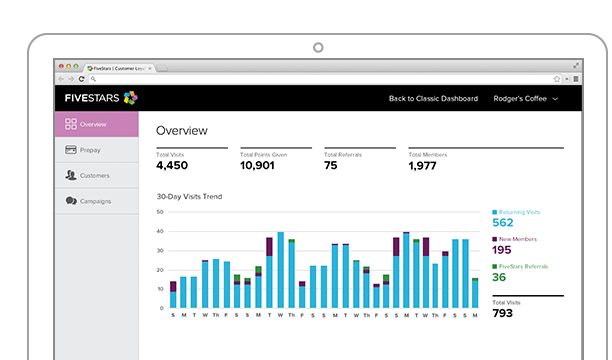612x360 pixels.
Task: Open the Overview sidebar section
Action: click(97, 124)
